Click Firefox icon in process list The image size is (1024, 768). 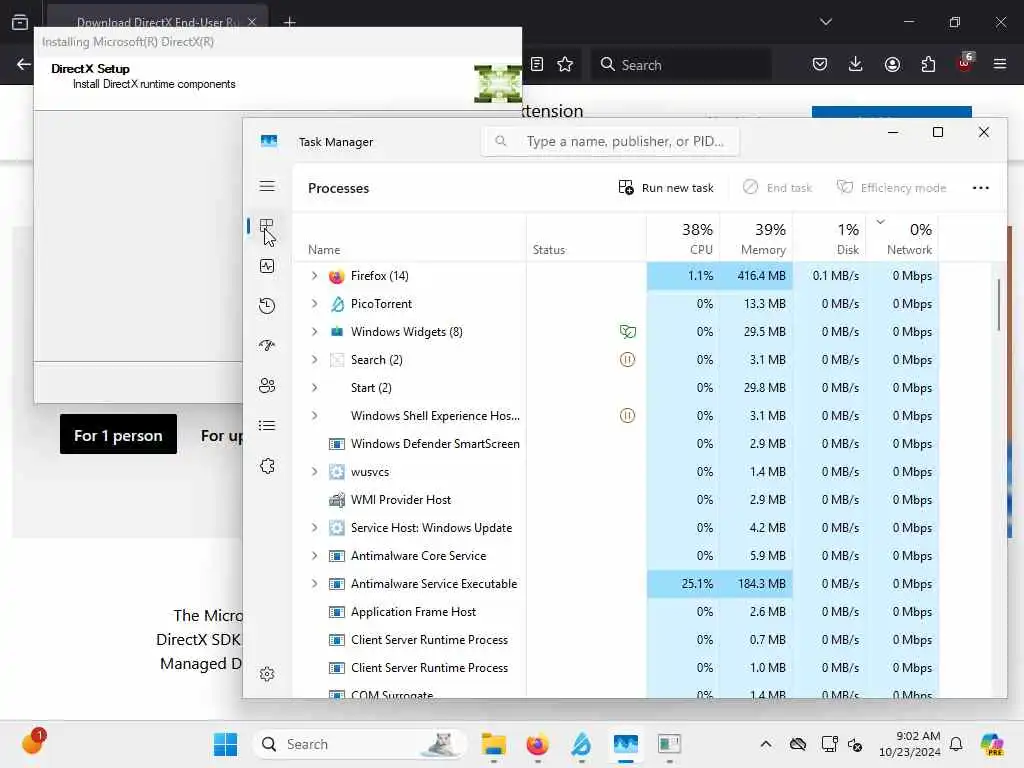pyautogui.click(x=336, y=276)
